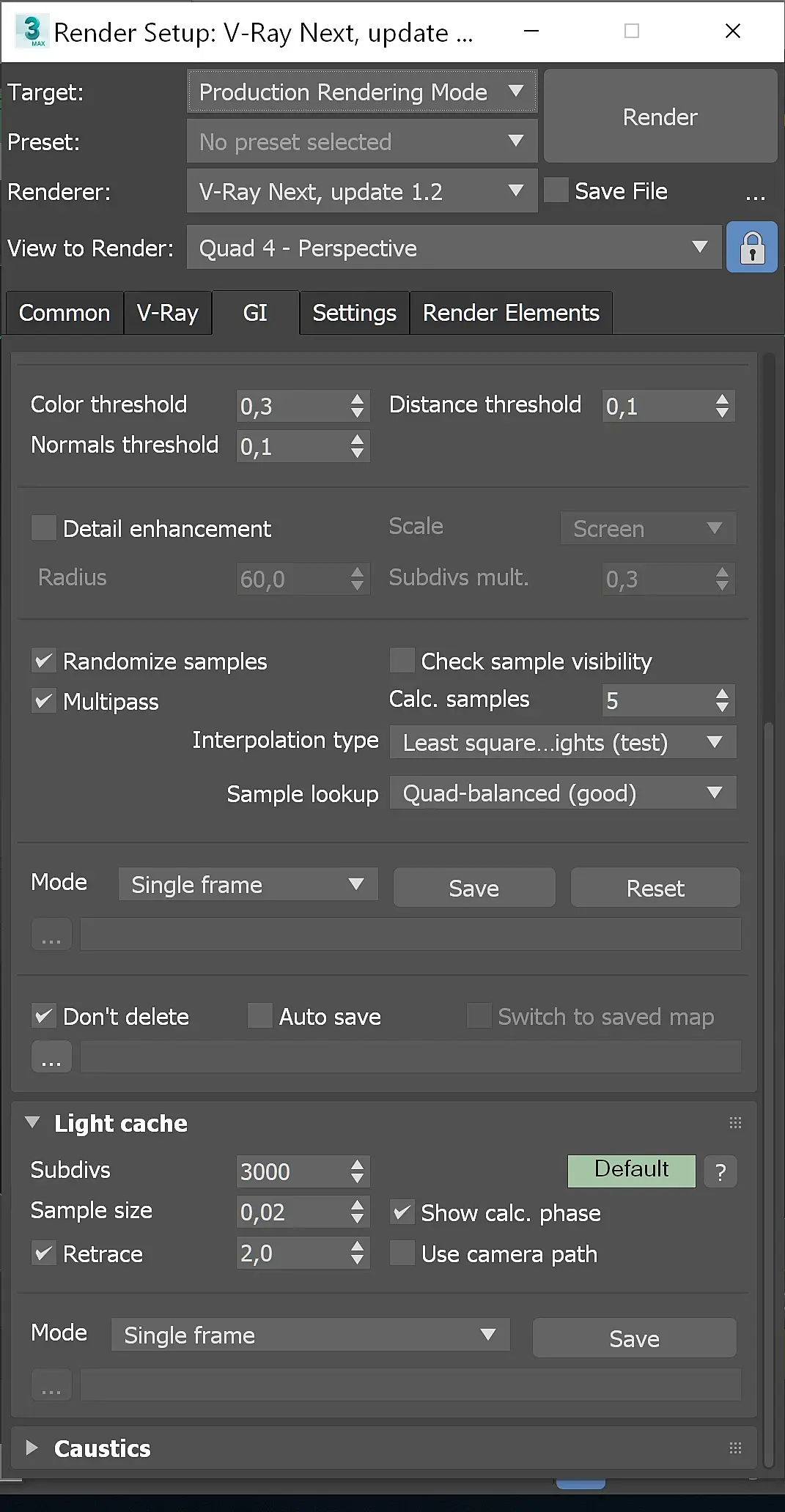Viewport: 785px width, 1512px height.
Task: Open the Interpolation type dropdown
Action: click(x=562, y=743)
